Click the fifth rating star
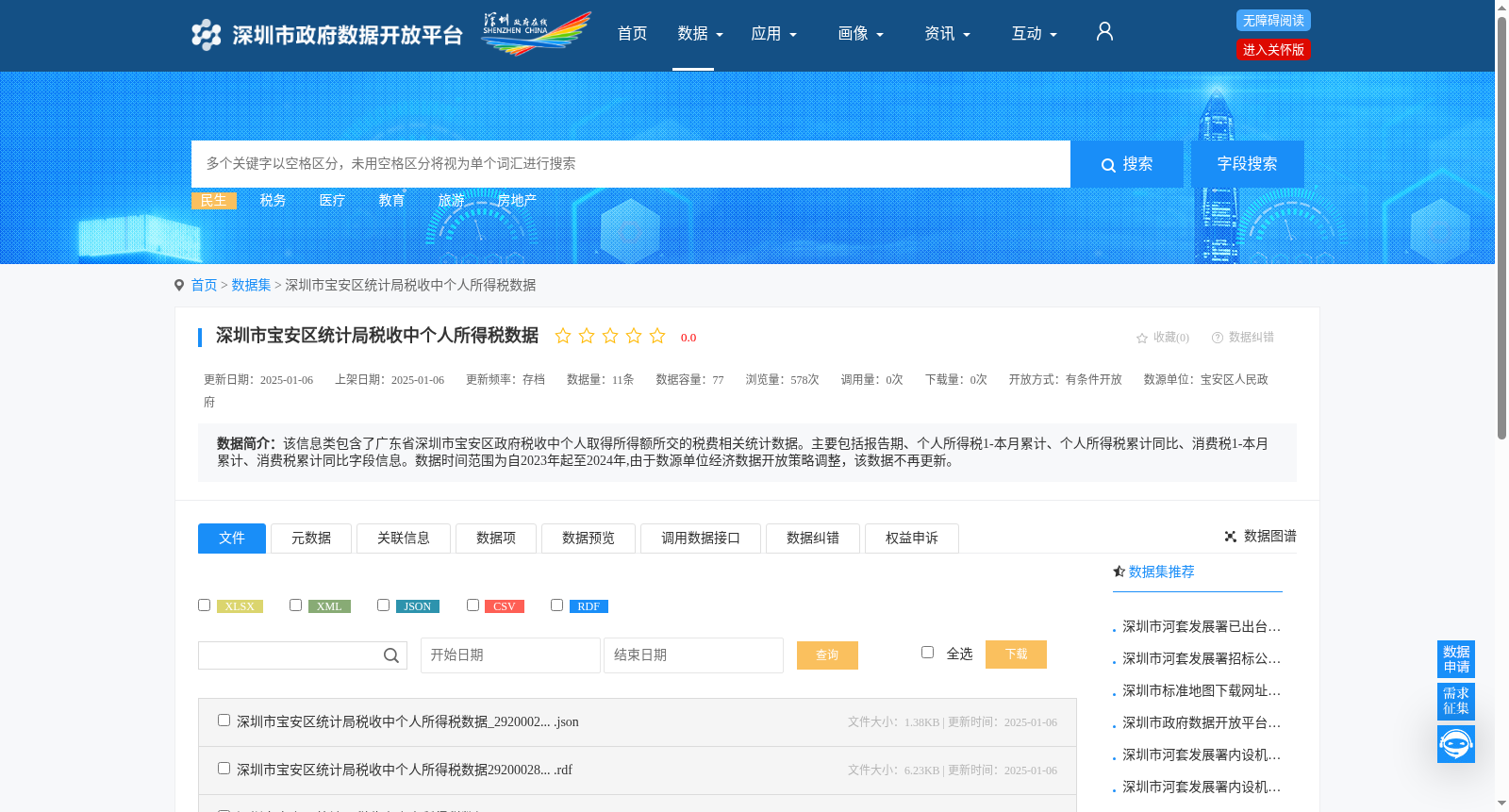 (657, 336)
